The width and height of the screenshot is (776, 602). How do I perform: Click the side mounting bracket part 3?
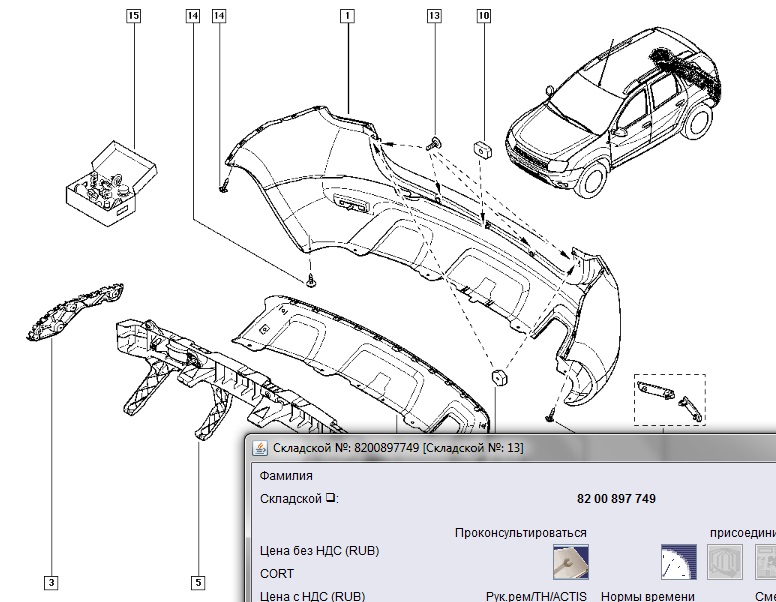tap(72, 312)
